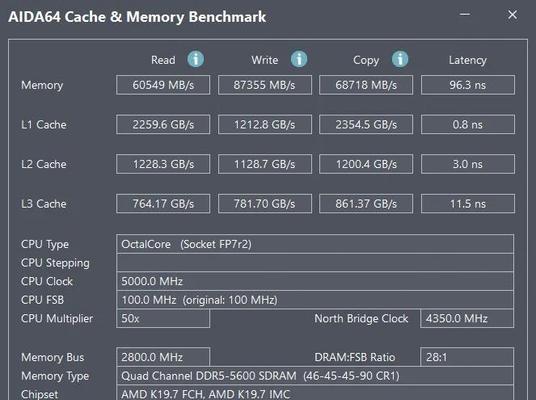Image resolution: width=536 pixels, height=400 pixels.
Task: Minimize the AIDA64 benchmark window
Action: point(465,14)
